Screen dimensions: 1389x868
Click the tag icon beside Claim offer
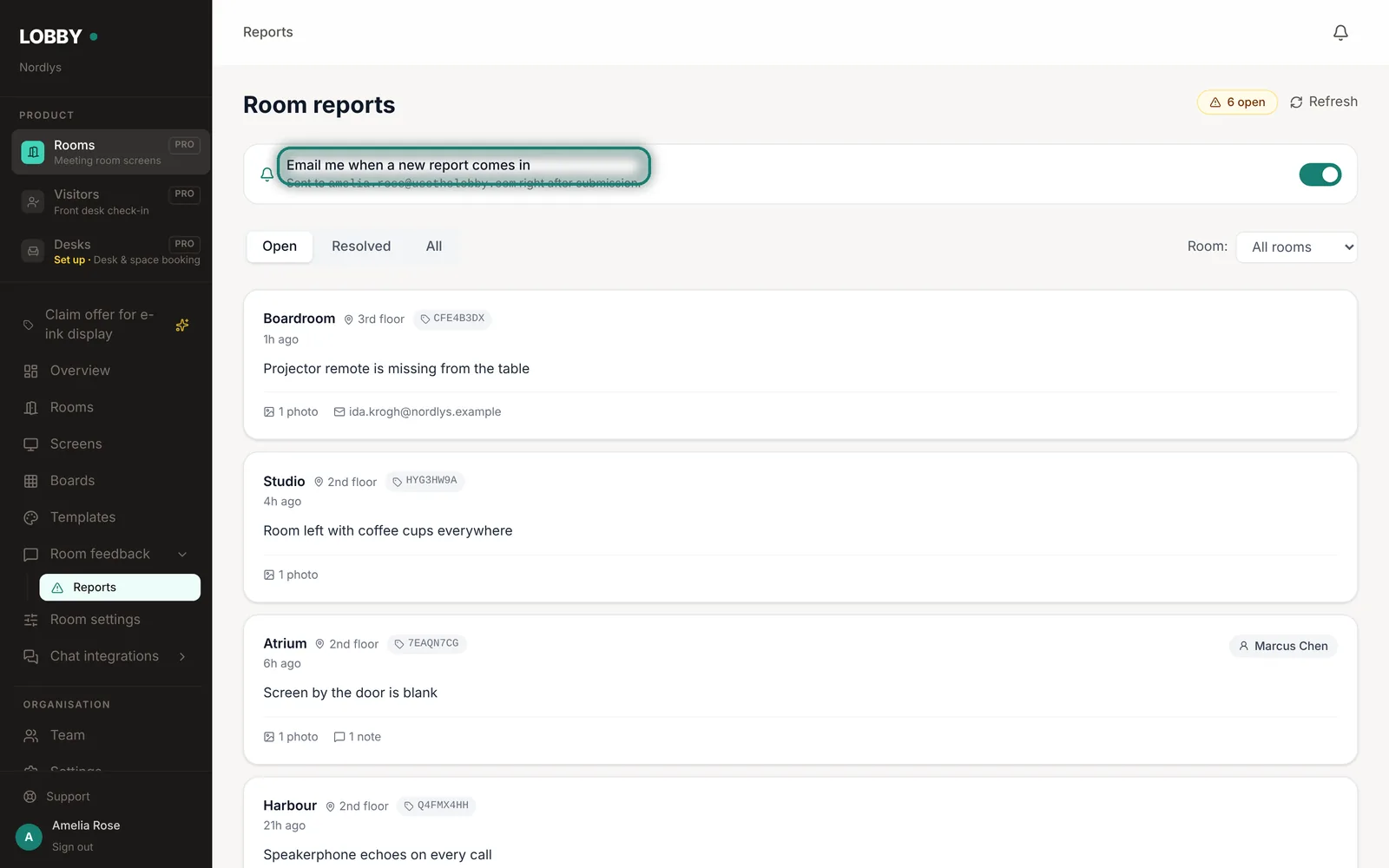point(29,325)
